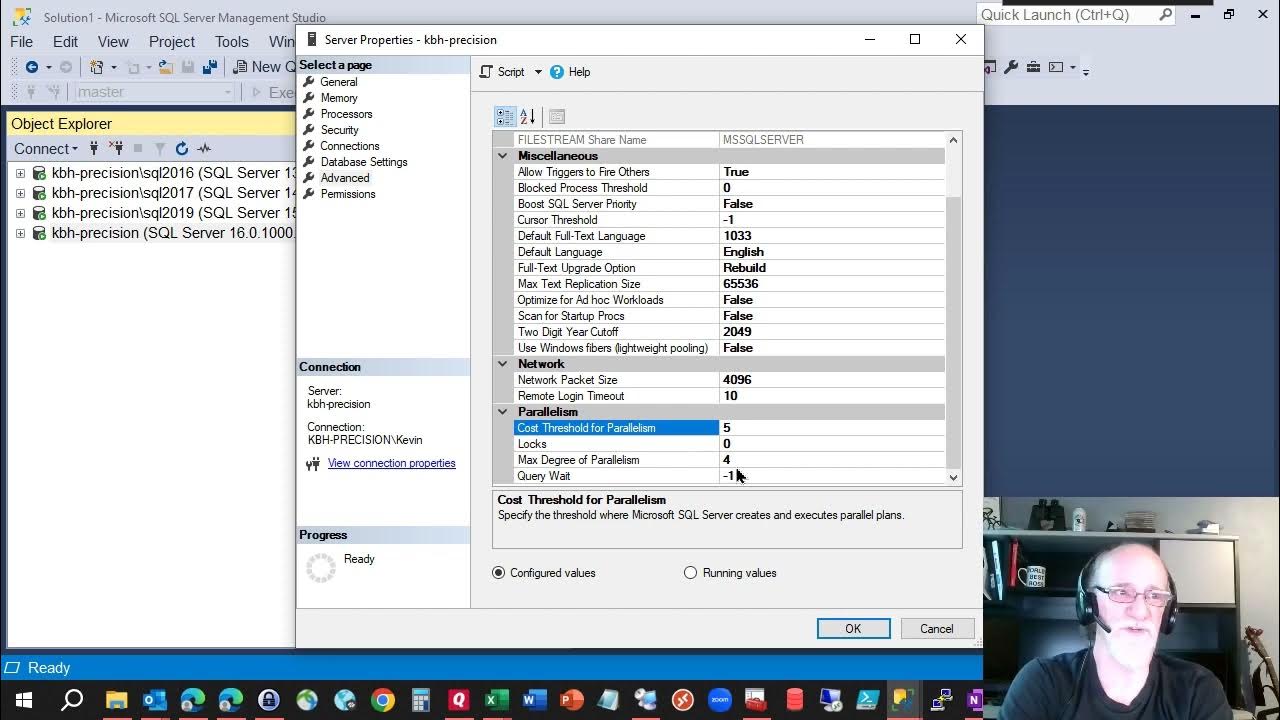Open Google Chrome from the taskbar

(383, 700)
